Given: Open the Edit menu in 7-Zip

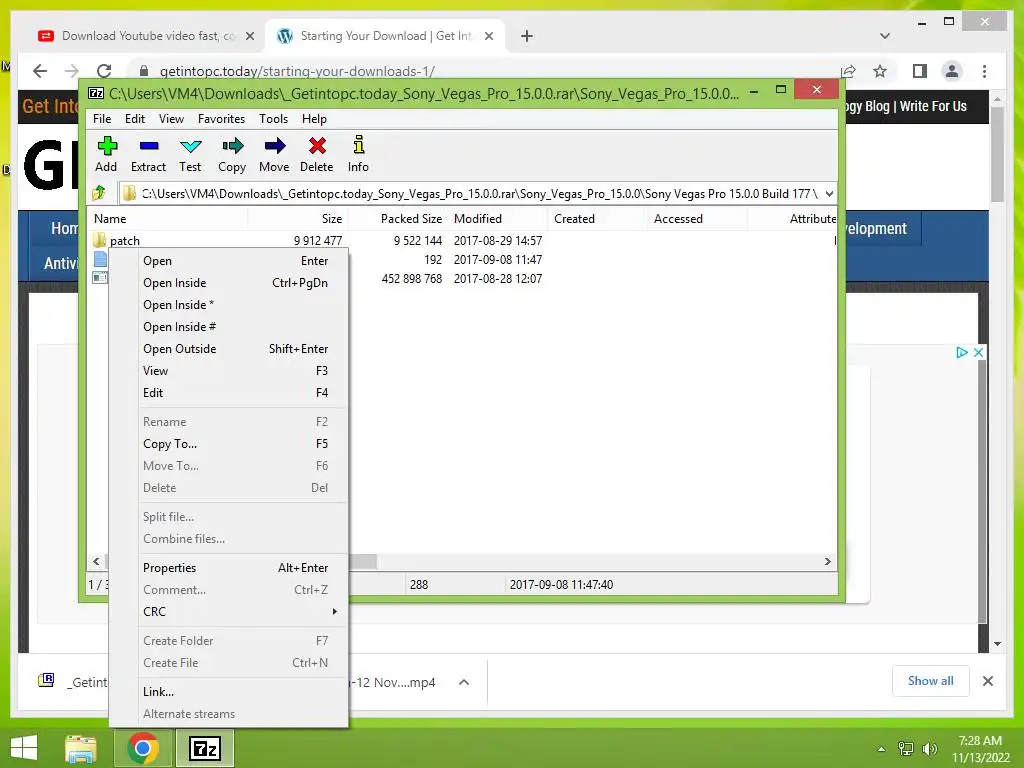Looking at the screenshot, I should (135, 119).
